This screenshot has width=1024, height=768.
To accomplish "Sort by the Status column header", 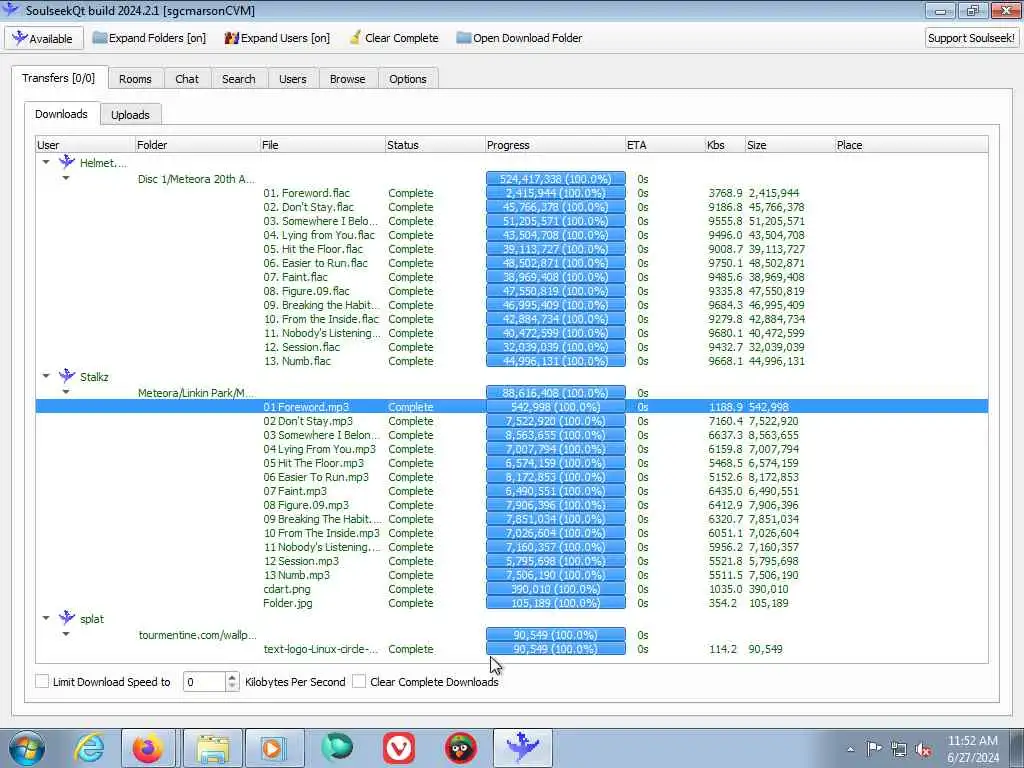I will pyautogui.click(x=434, y=145).
